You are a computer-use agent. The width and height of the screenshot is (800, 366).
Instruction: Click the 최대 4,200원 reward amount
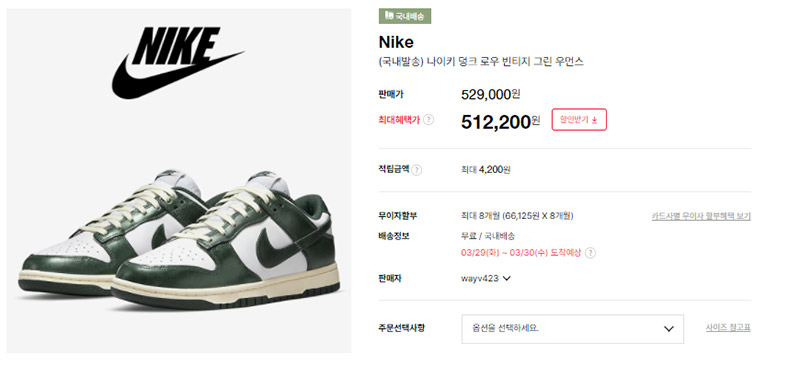486,170
